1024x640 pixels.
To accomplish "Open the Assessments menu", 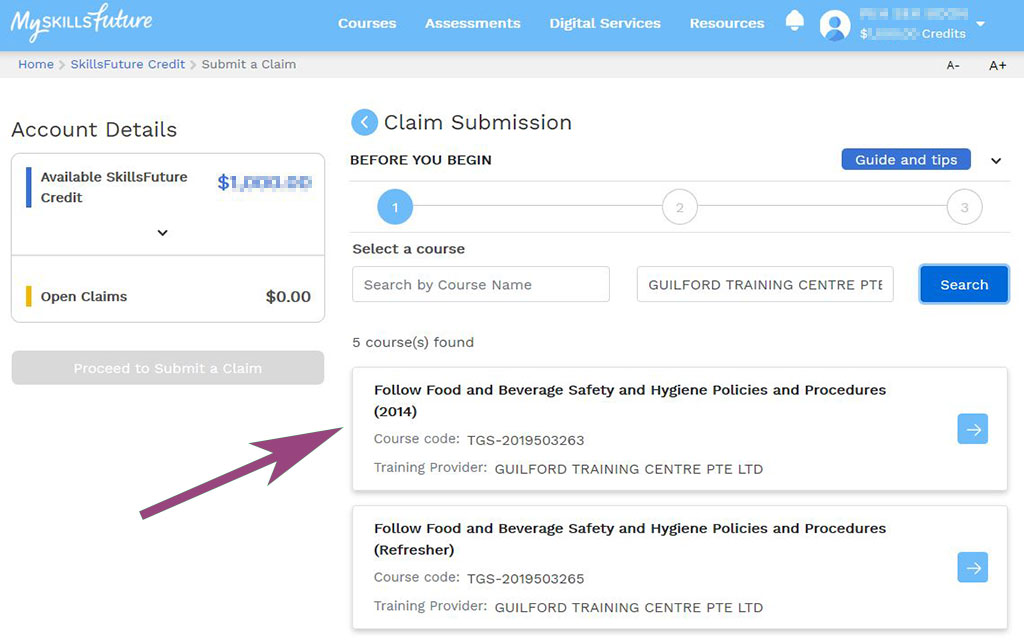I will pos(473,23).
